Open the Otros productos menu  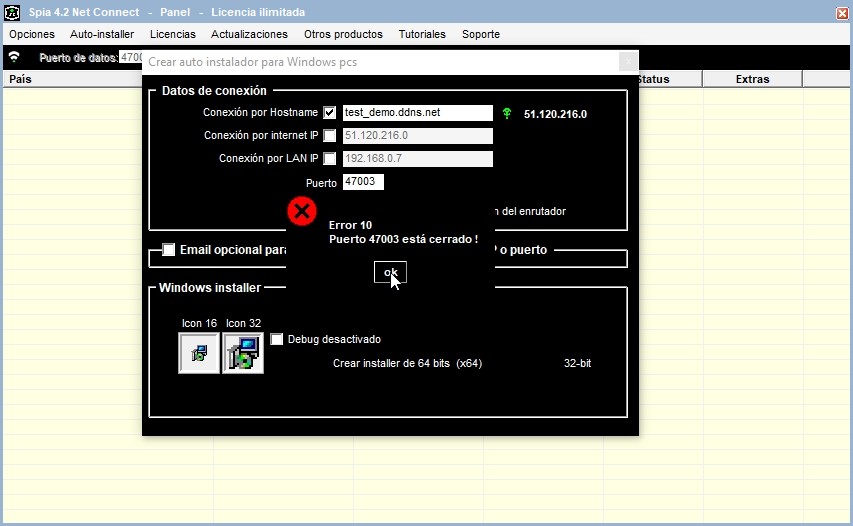343,34
